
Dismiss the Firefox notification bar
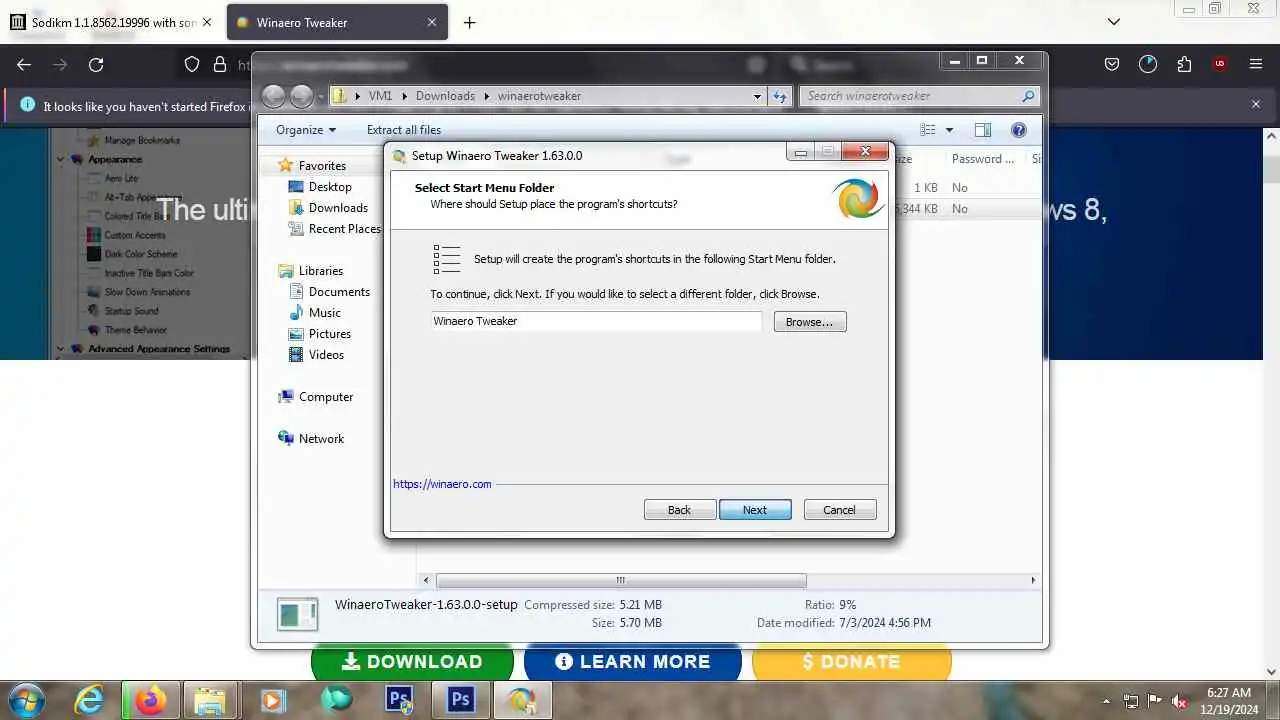(1256, 104)
